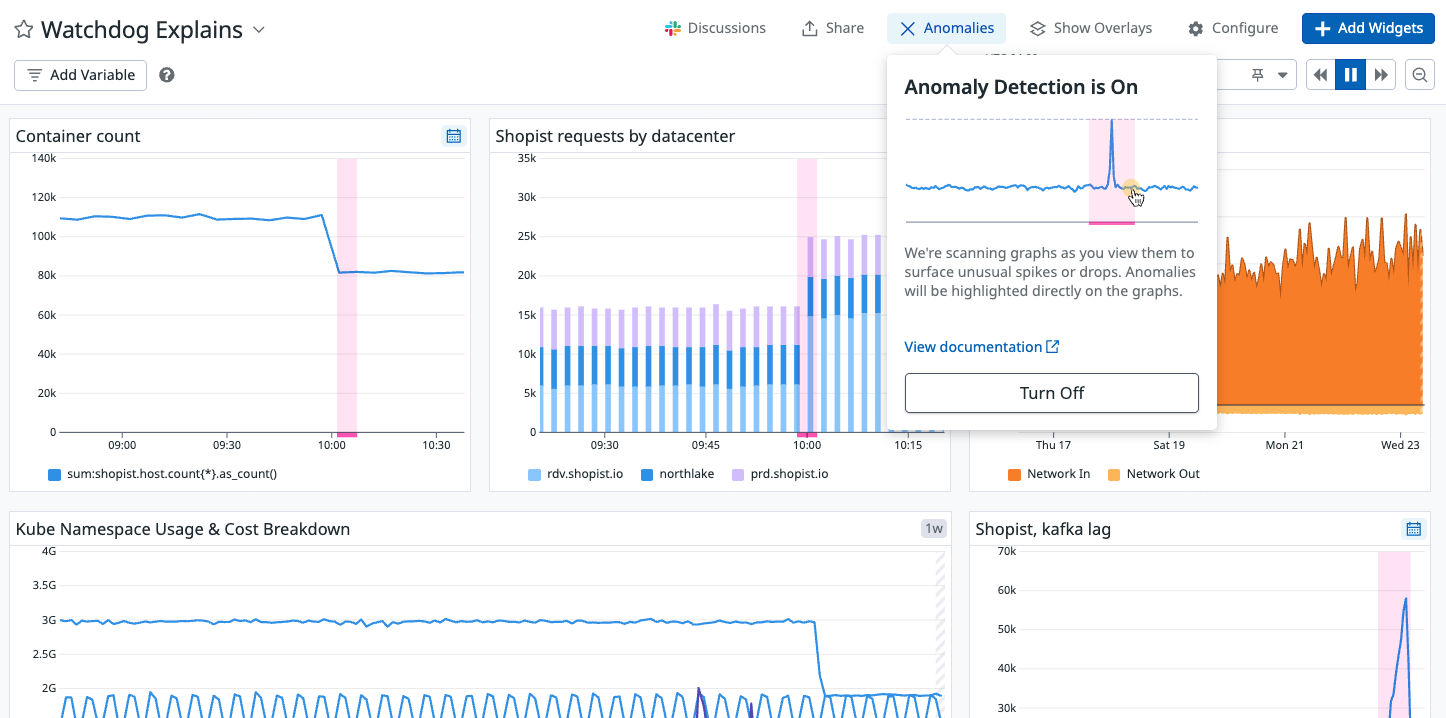Viewport: 1446px width, 718px height.
Task: Pause live dashboard updates
Action: click(1351, 75)
